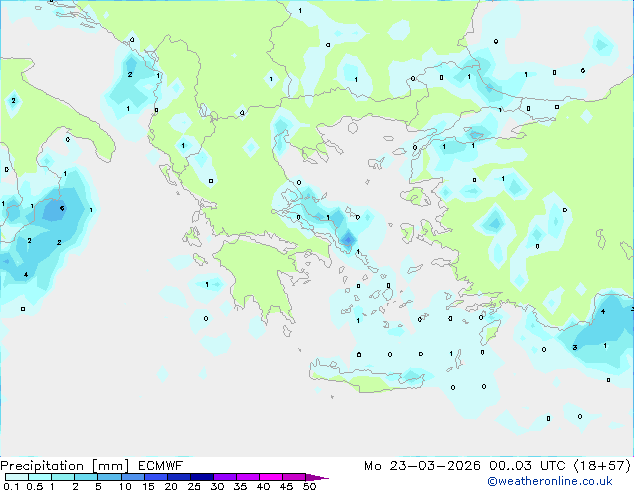The height and width of the screenshot is (490, 634).
Task: Click the "ECMWF" model label
Action: [x=161, y=466]
